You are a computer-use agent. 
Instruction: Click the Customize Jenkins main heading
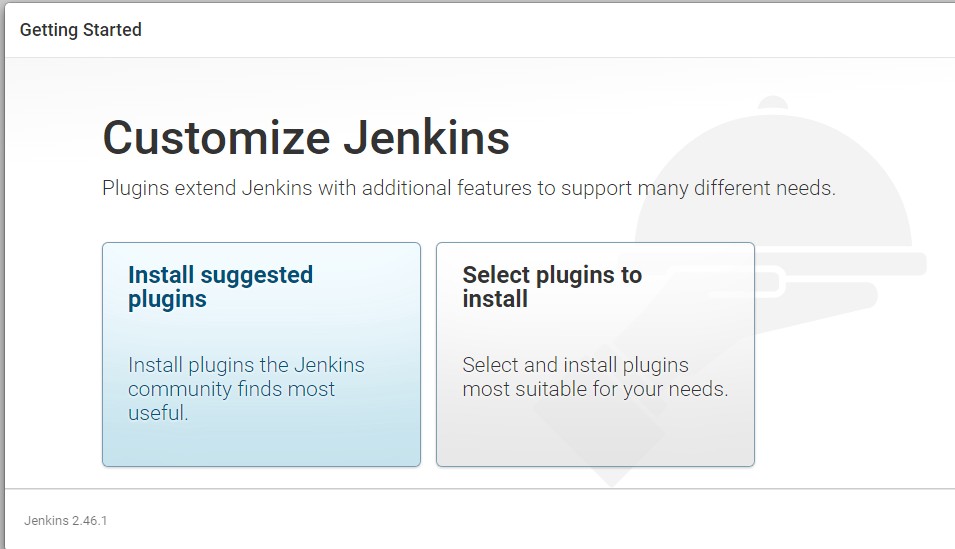pos(306,138)
